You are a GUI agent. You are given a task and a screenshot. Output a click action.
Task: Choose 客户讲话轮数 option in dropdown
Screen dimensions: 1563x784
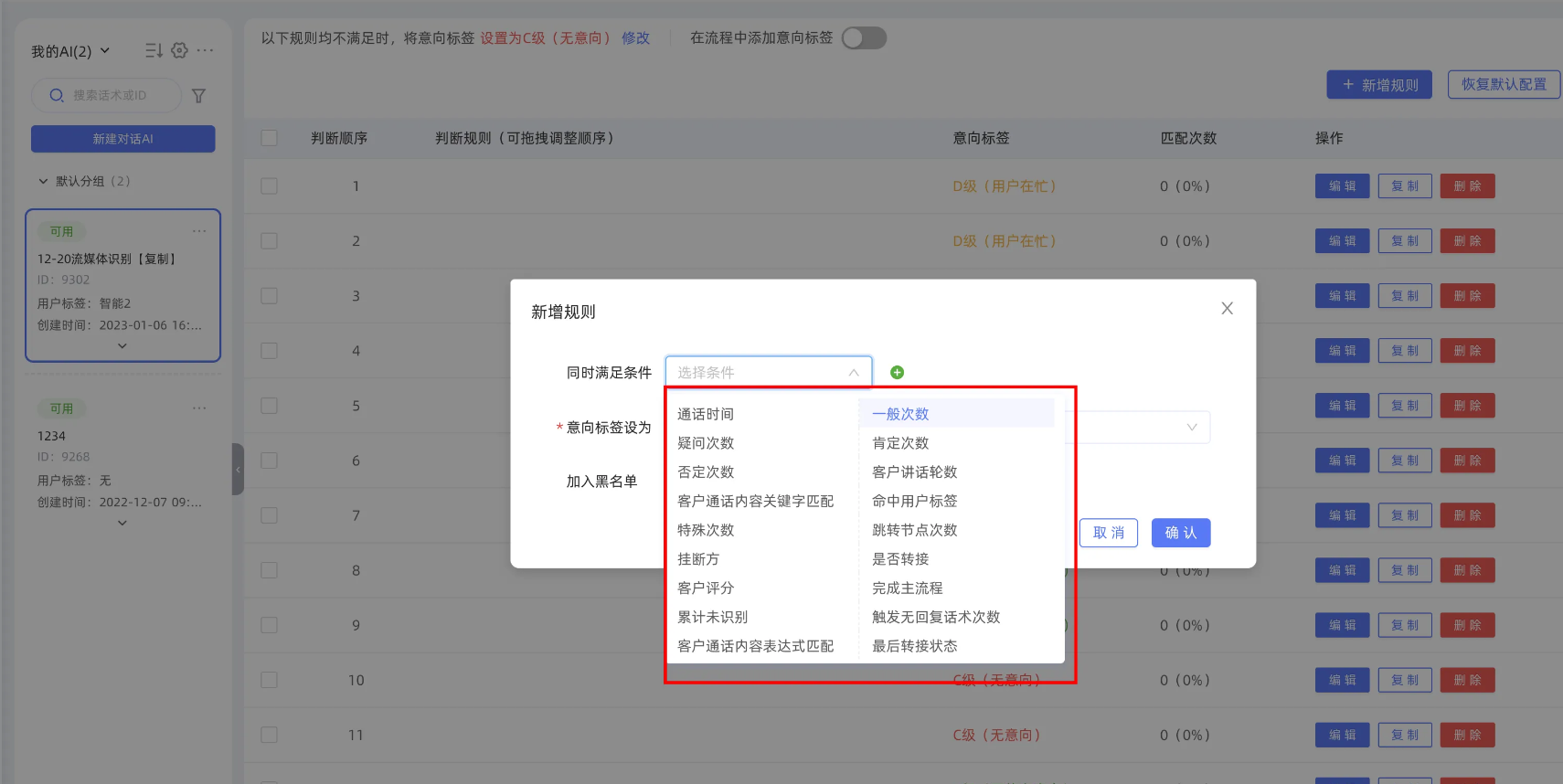(x=914, y=472)
